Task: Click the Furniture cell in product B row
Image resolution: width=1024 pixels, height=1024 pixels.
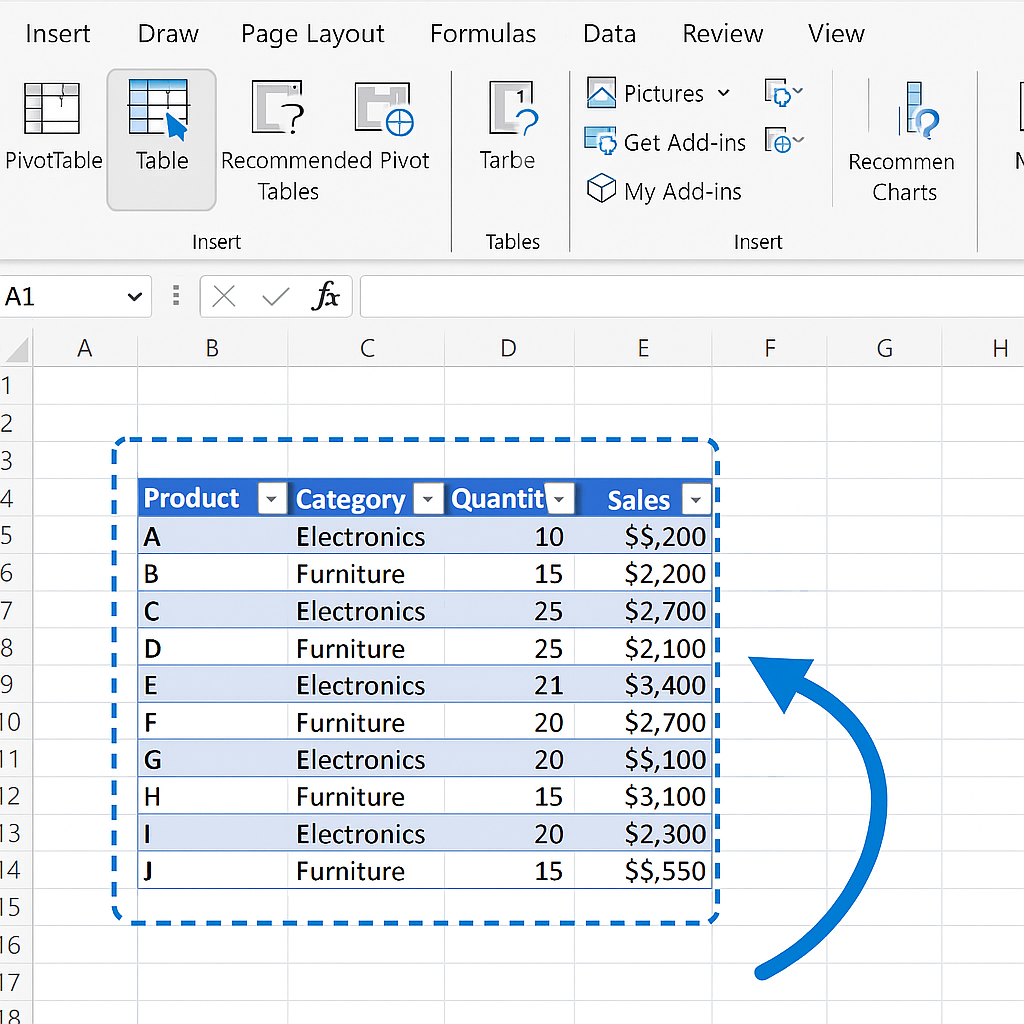Action: click(x=366, y=573)
